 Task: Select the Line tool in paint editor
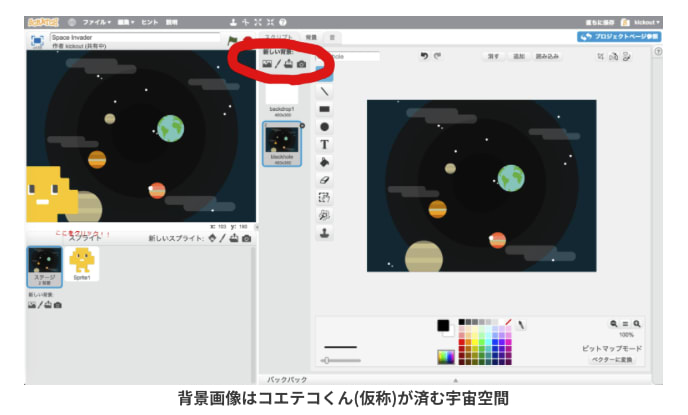(324, 91)
